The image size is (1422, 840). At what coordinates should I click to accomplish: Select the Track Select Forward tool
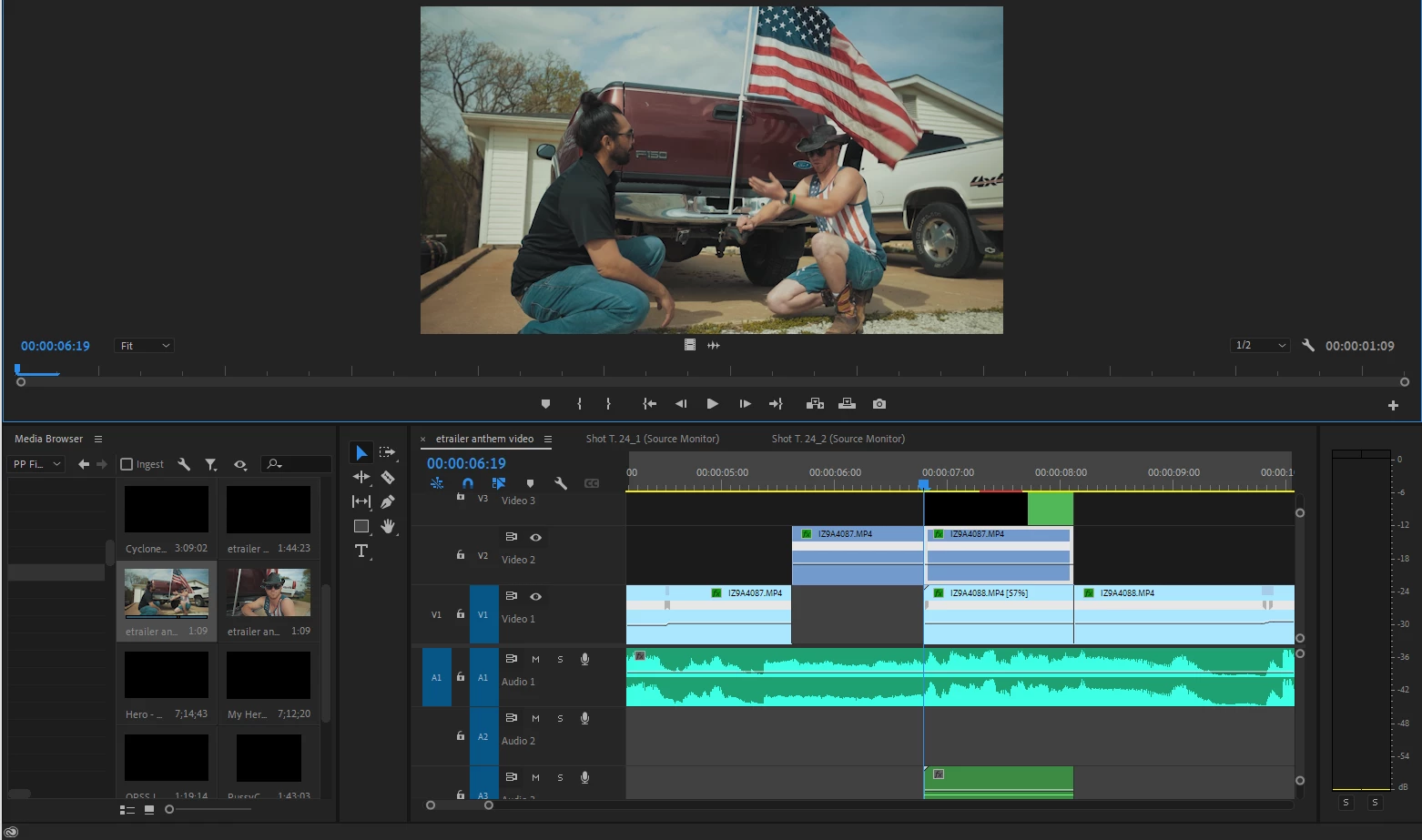point(387,452)
